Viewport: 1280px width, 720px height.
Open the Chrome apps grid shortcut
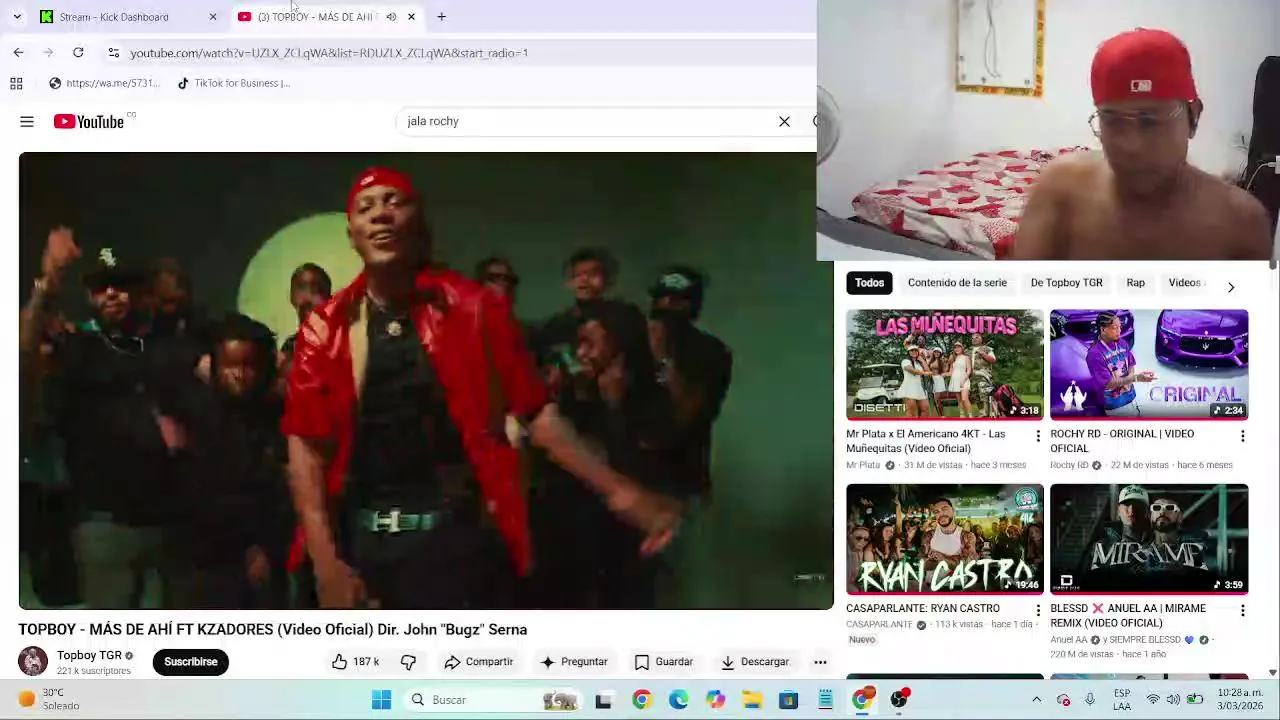[x=16, y=83]
